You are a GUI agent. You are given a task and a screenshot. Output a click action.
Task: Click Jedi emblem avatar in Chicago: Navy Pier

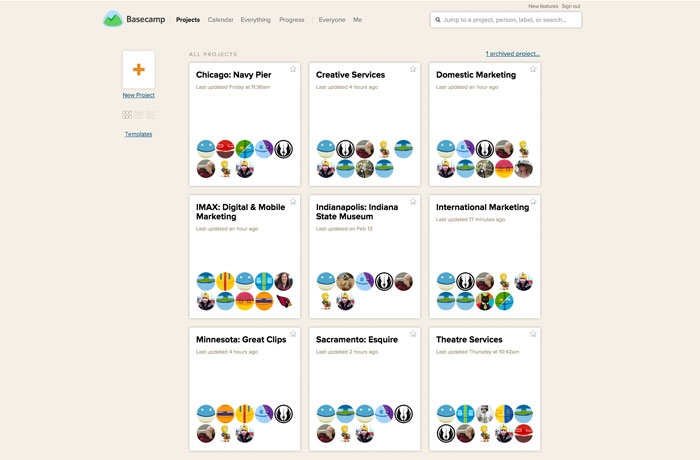pyautogui.click(x=283, y=149)
